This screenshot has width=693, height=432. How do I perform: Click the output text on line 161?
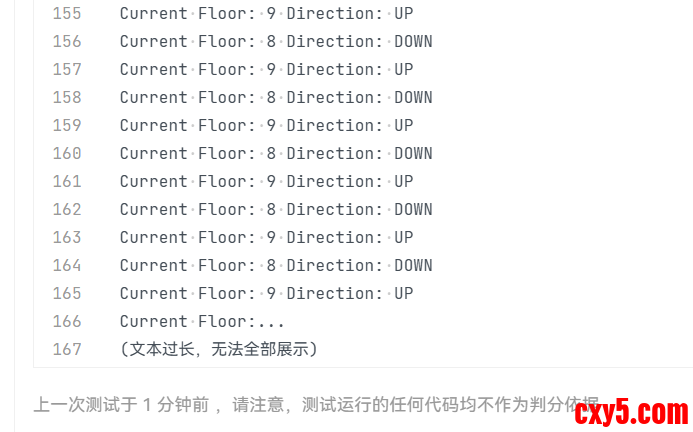click(266, 182)
